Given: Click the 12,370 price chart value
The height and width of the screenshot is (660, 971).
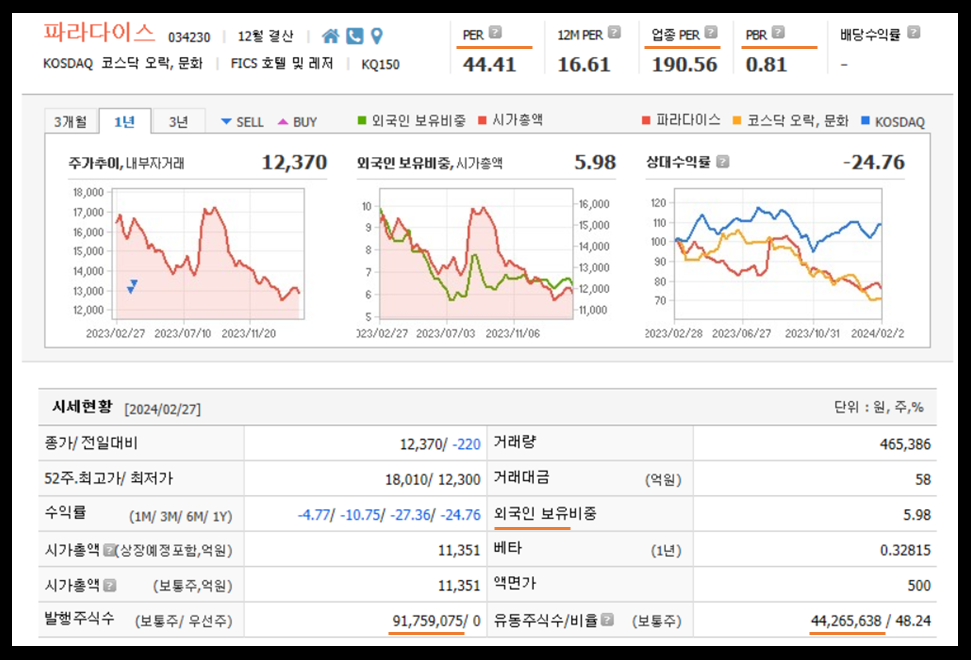Looking at the screenshot, I should point(294,162).
